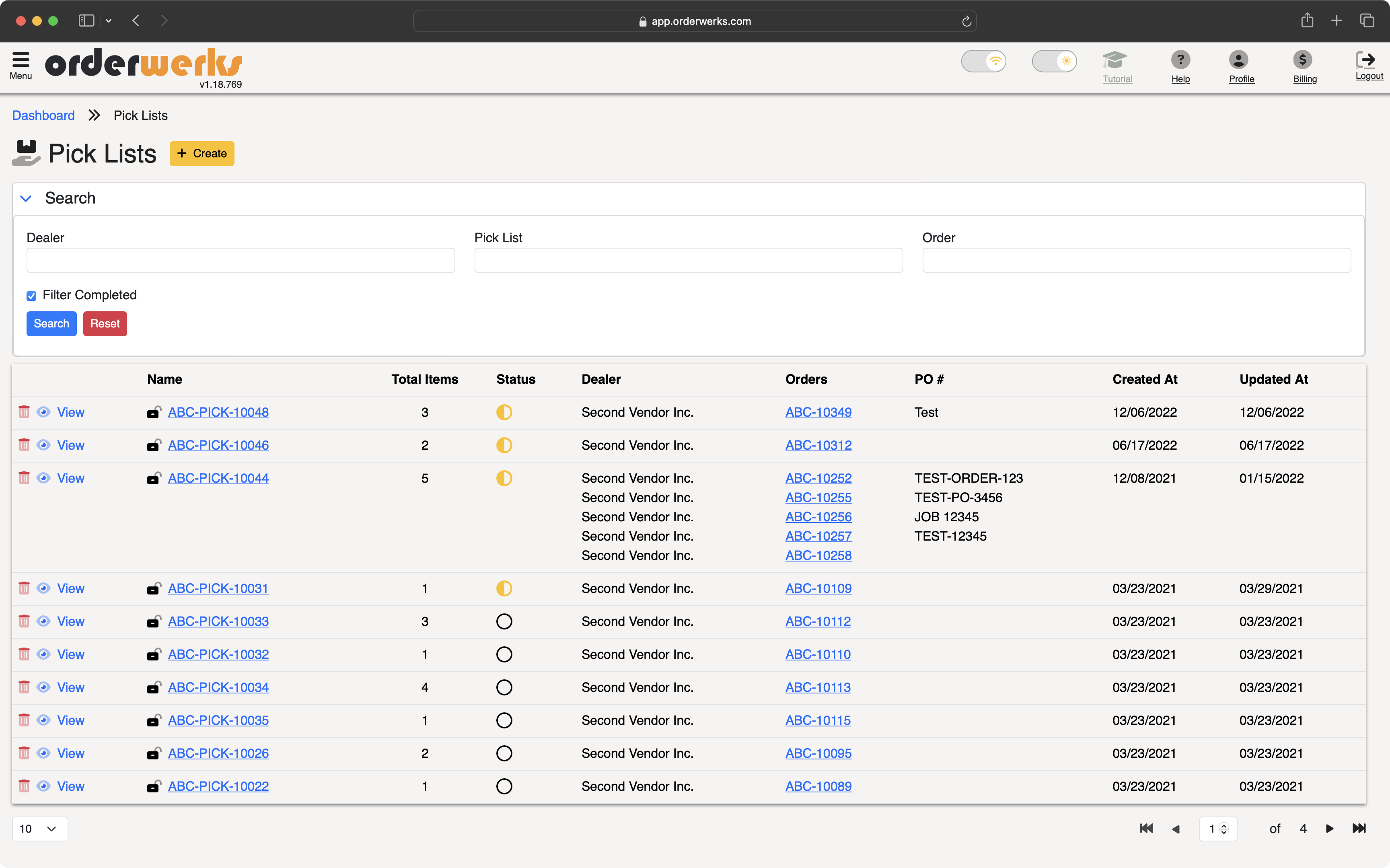This screenshot has width=1390, height=868.
Task: Click empty status circle for ABC-PICK-10034
Action: (x=504, y=687)
